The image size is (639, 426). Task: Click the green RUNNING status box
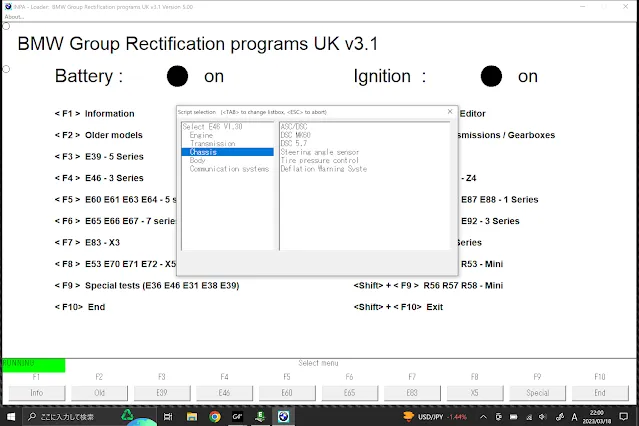pos(33,365)
